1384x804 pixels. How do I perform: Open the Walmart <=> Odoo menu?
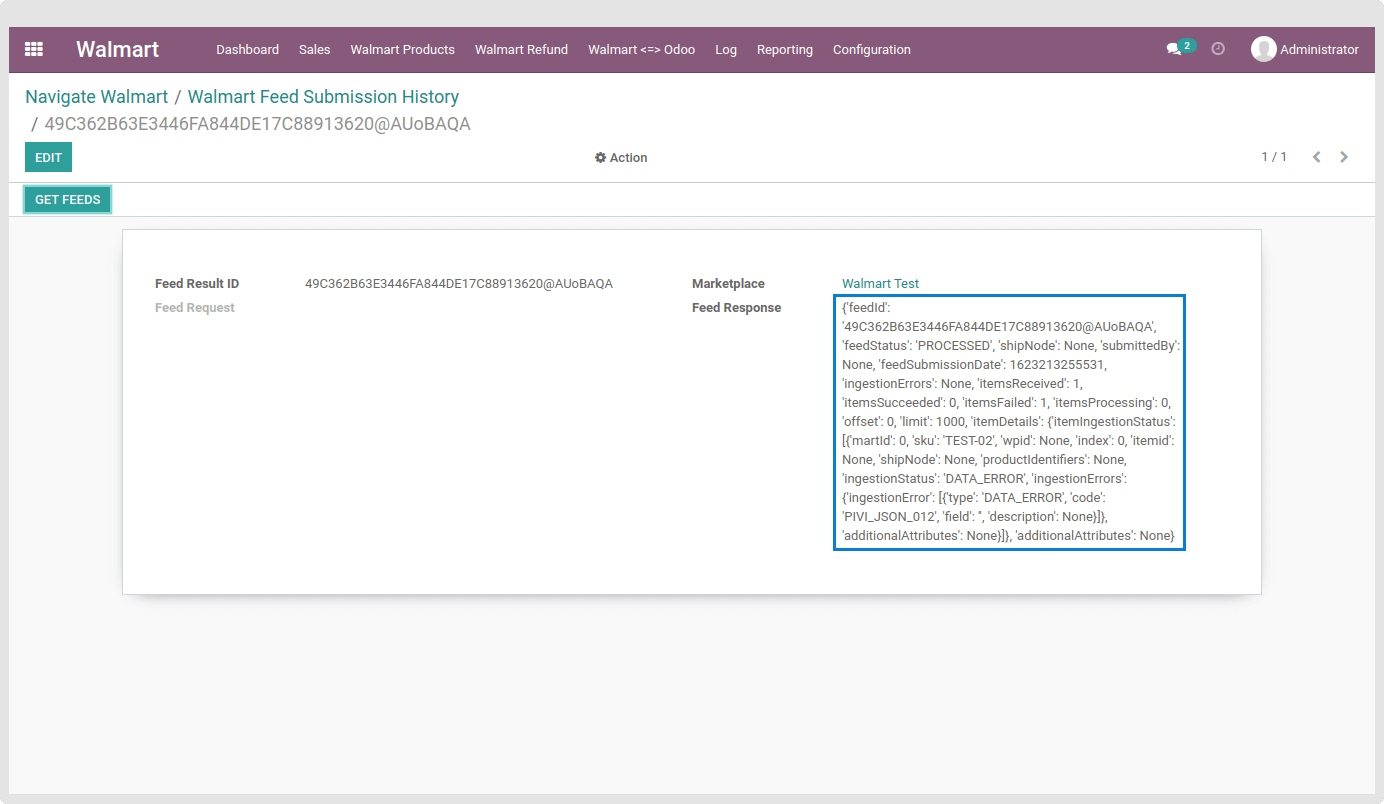pos(641,49)
